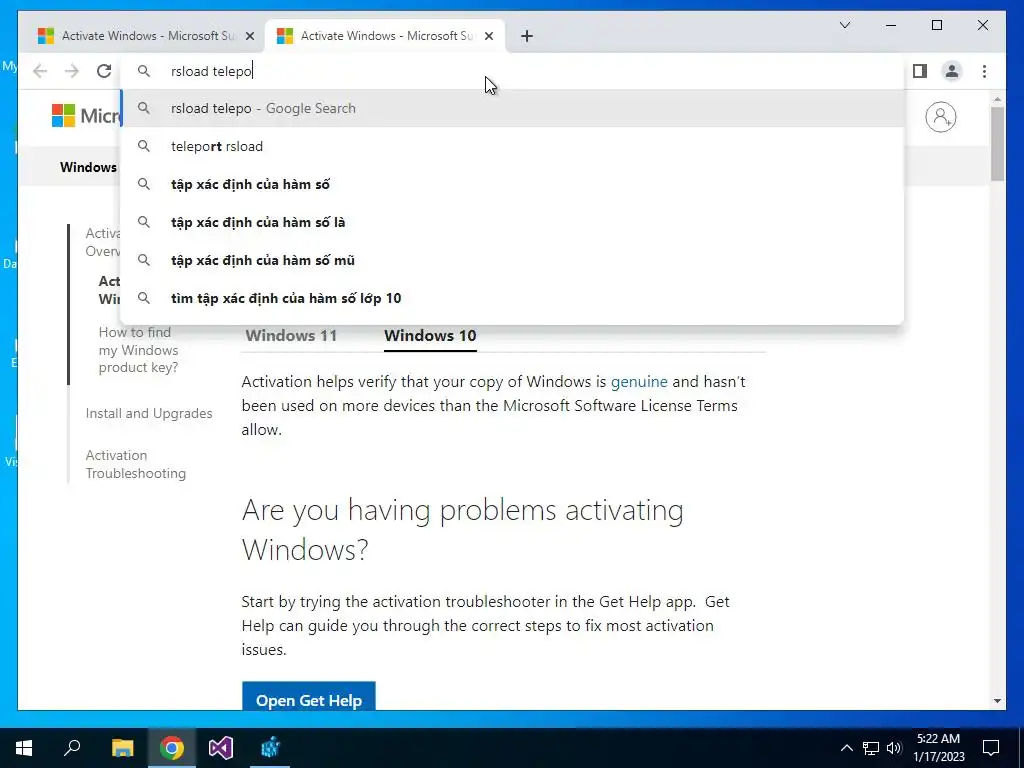
Task: Click the Windows navigation heading
Action: [x=88, y=167]
